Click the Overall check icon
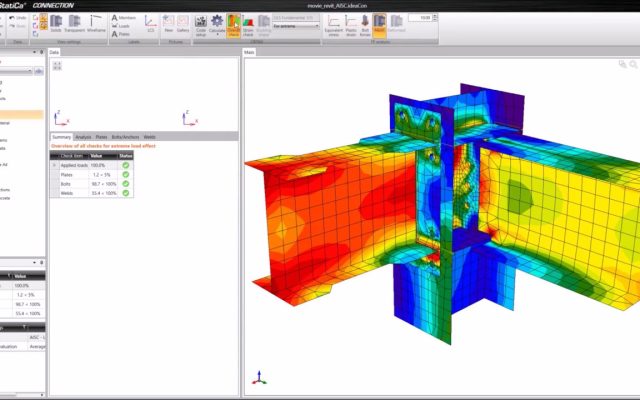The width and height of the screenshot is (640, 400). pyautogui.click(x=233, y=24)
